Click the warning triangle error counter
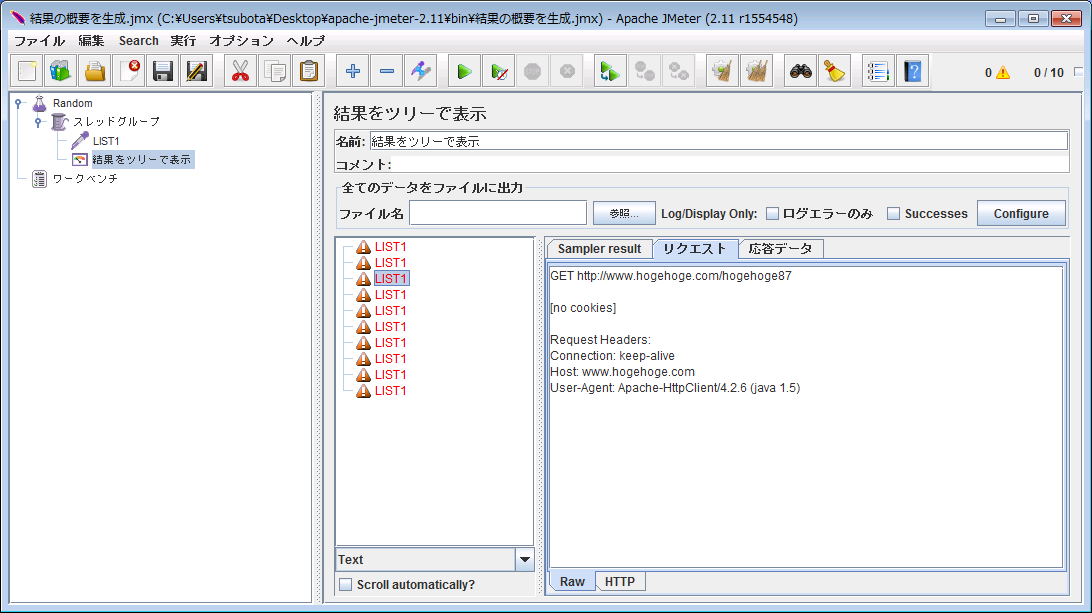The image size is (1092, 613). click(x=1003, y=72)
